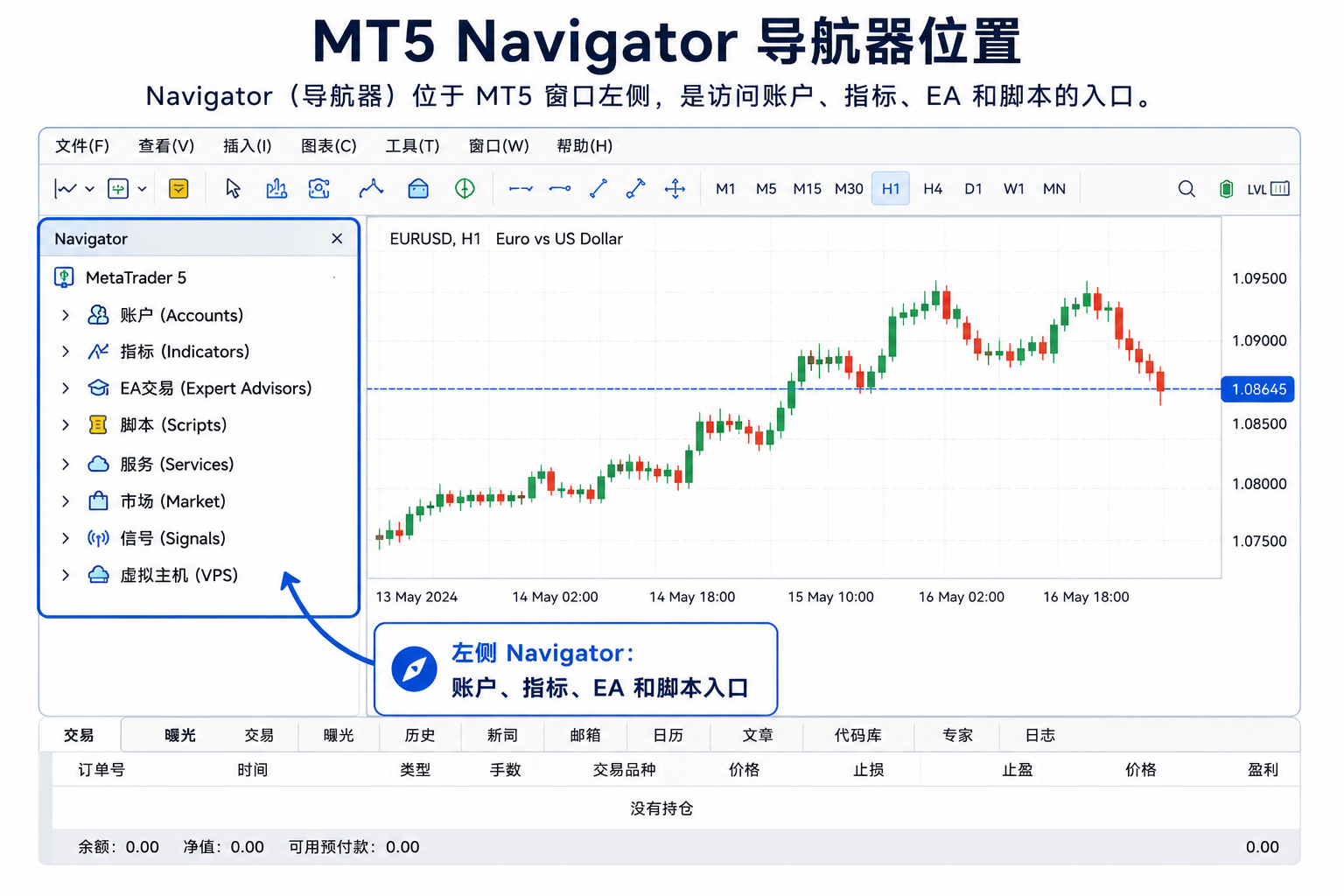Click the Services cloud icon
The height and width of the screenshot is (896, 1344).
(98, 465)
